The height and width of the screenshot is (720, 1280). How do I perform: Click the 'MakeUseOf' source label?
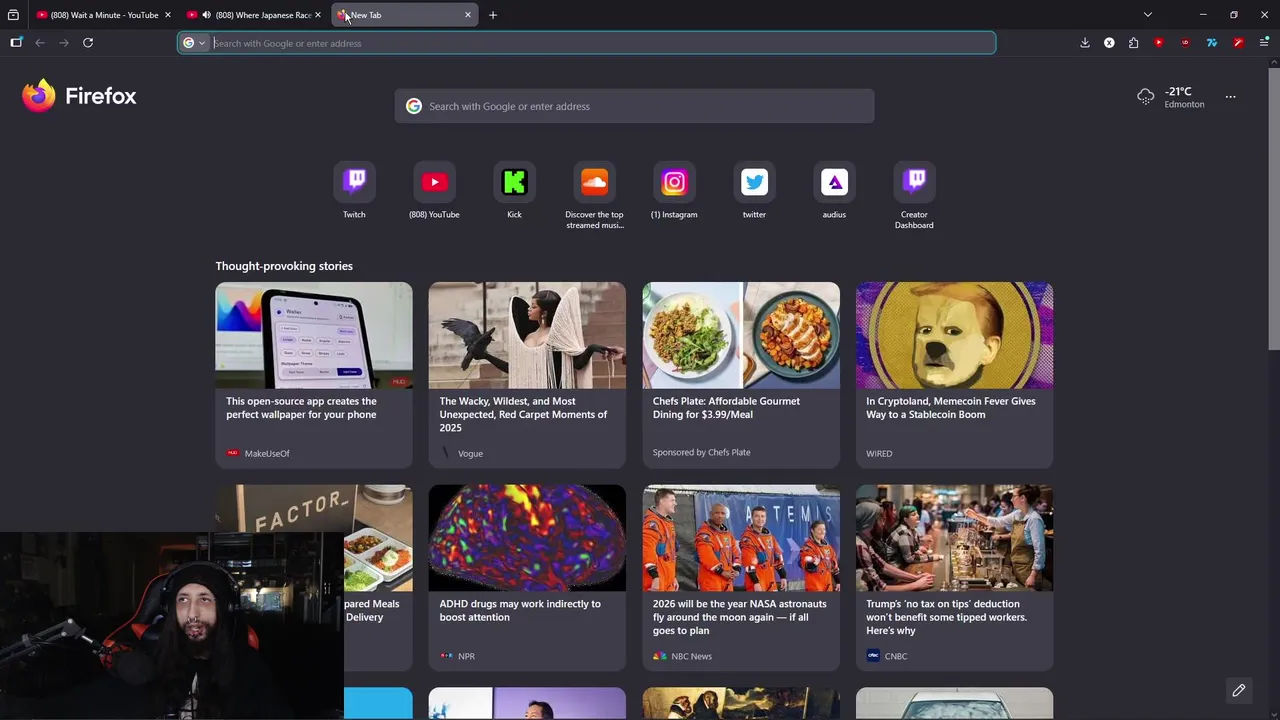(x=267, y=453)
